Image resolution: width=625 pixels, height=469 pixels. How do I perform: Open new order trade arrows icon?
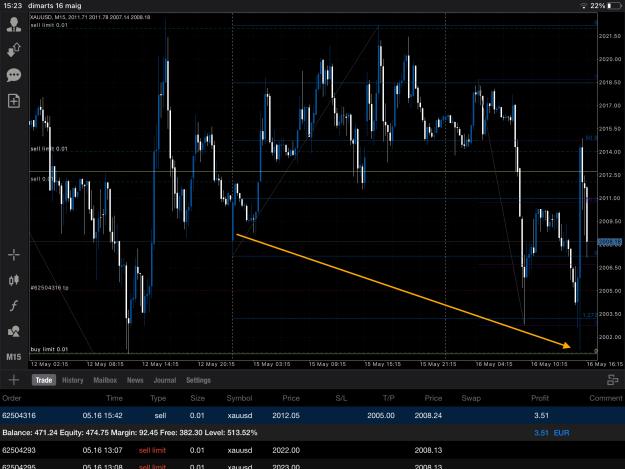(14, 50)
